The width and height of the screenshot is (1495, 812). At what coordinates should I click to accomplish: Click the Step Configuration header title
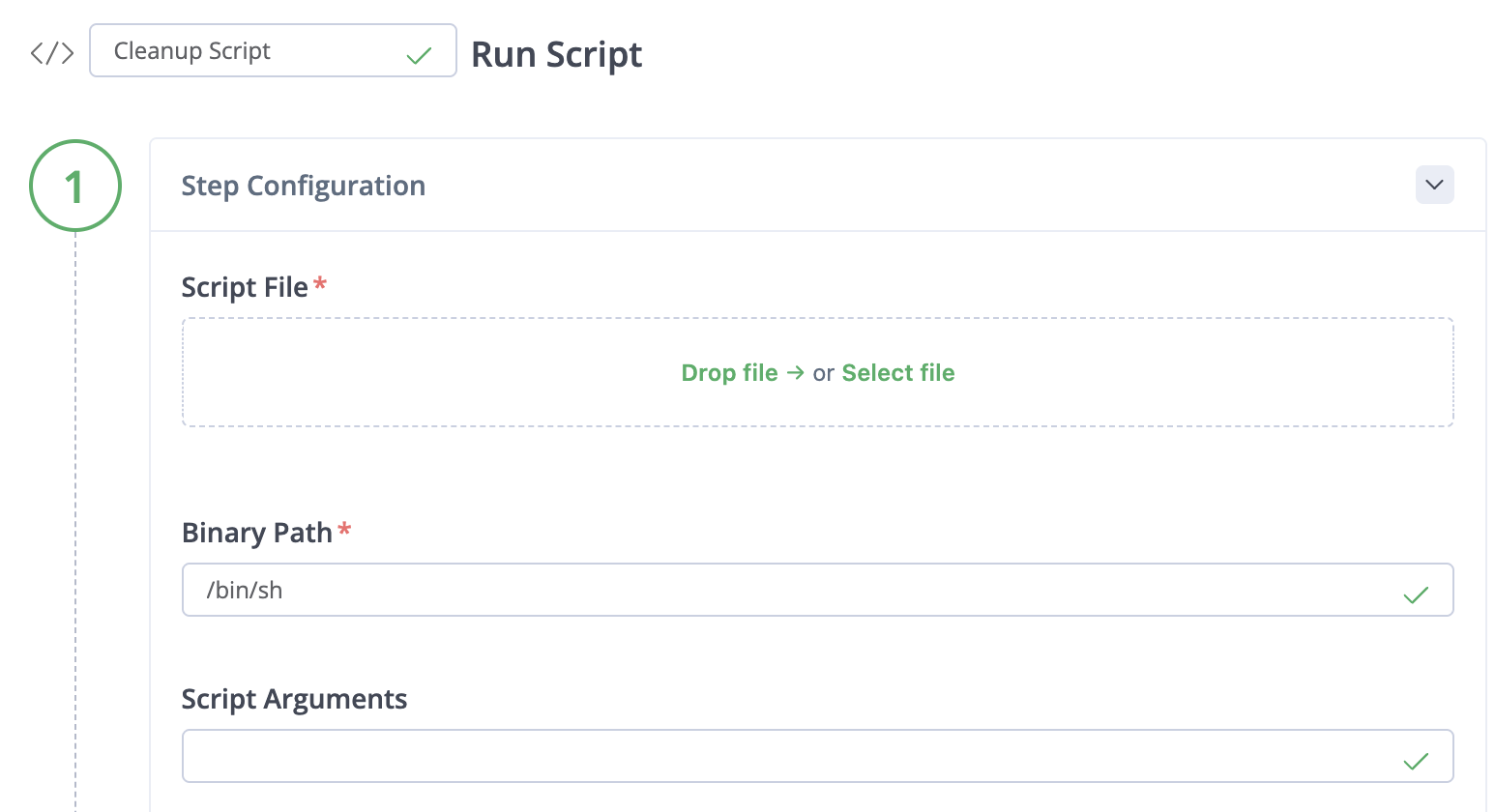pos(304,186)
